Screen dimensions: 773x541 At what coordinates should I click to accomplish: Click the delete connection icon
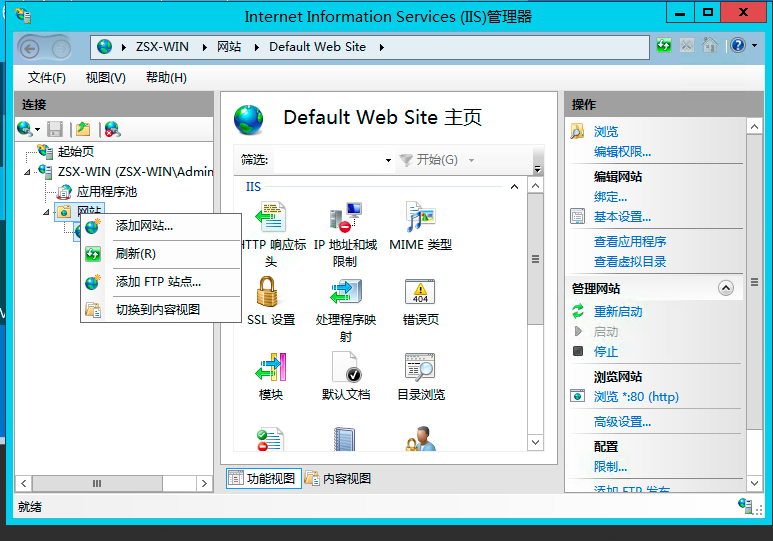click(112, 129)
